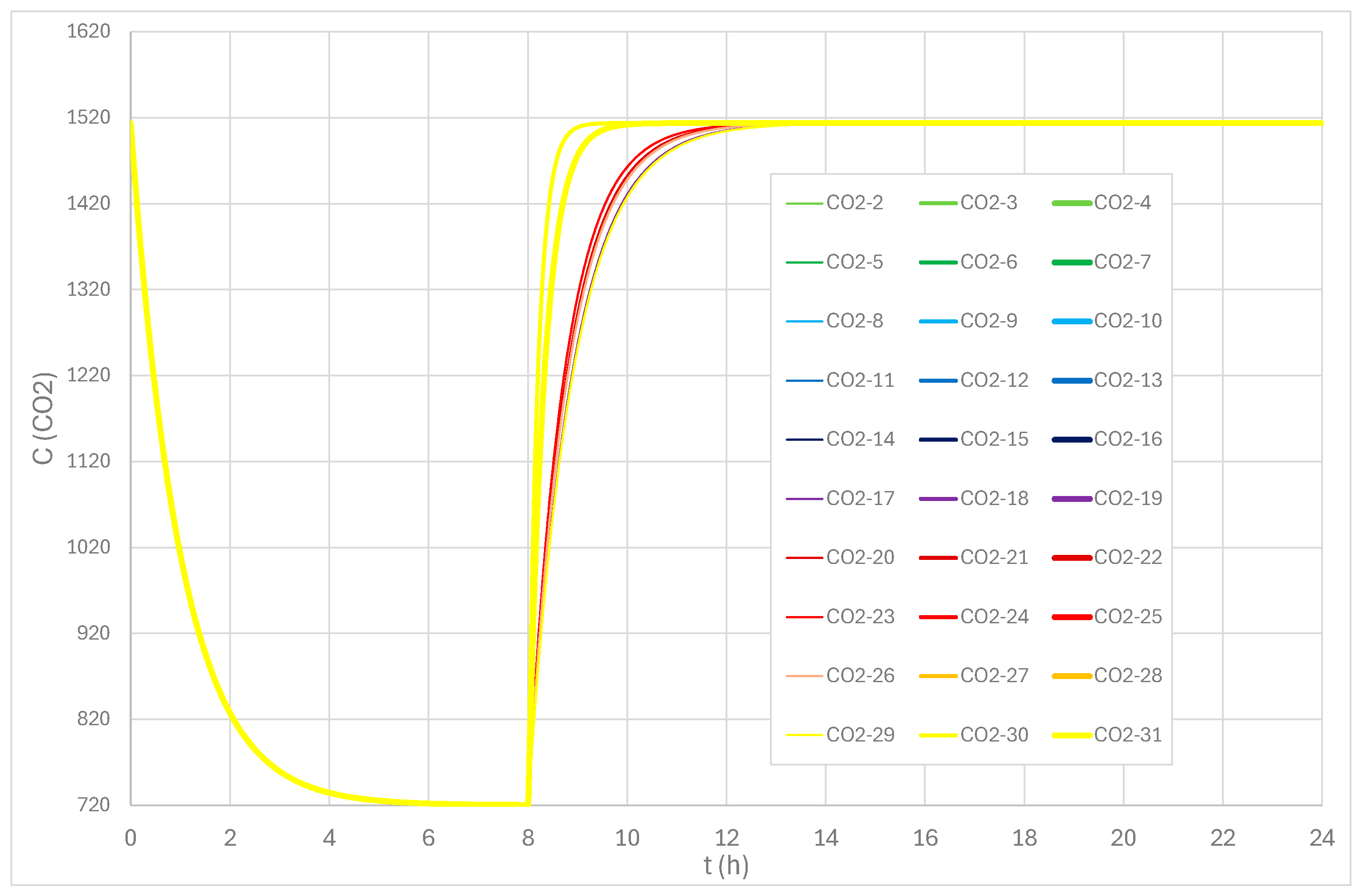Click the CO2-22 legend entry
The image size is (1361, 896).
(x=1107, y=558)
